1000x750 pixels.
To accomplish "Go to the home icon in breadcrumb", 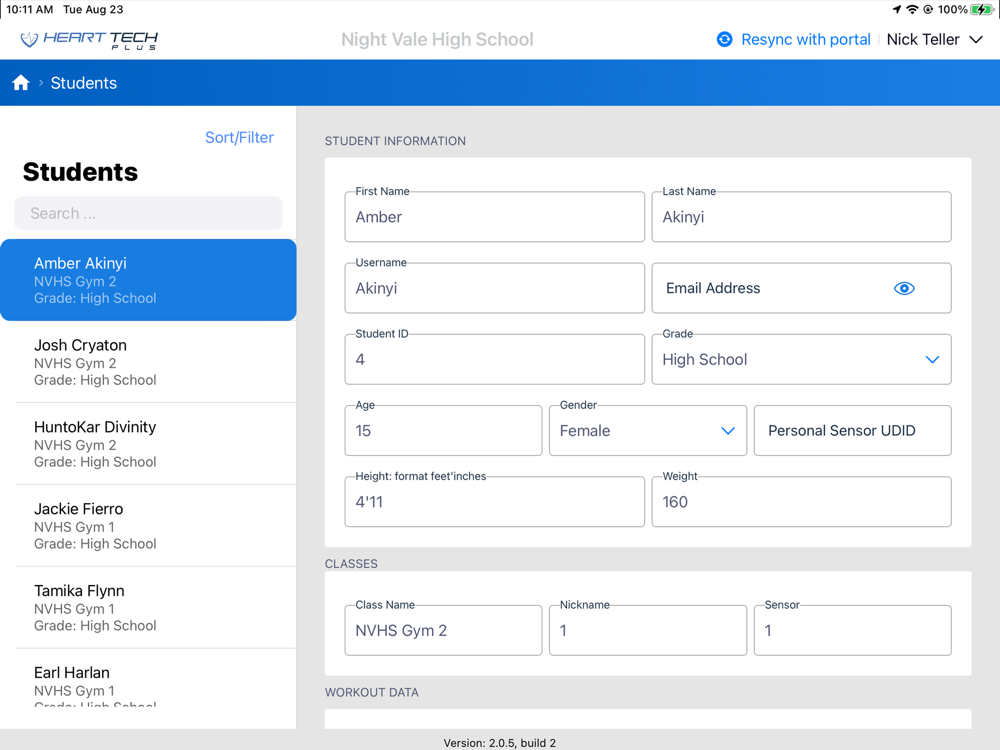I will point(20,83).
